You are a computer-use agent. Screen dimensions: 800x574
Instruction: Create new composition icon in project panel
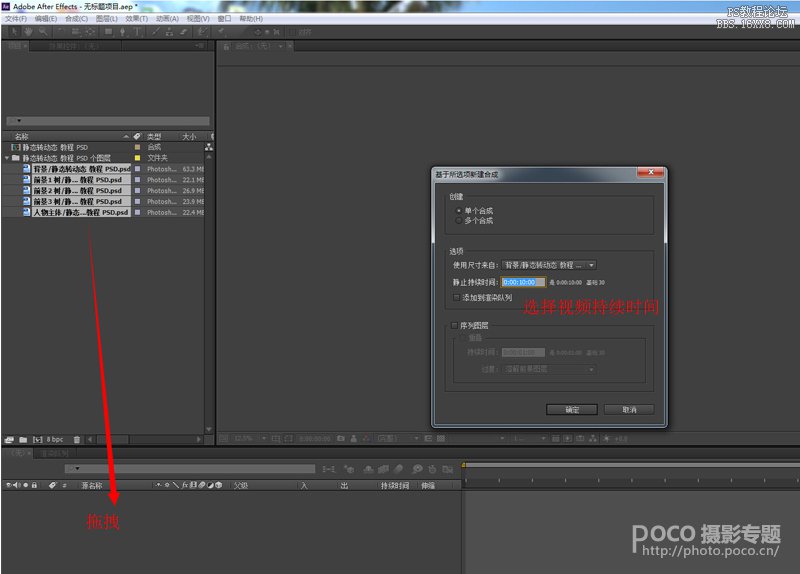[x=38, y=439]
